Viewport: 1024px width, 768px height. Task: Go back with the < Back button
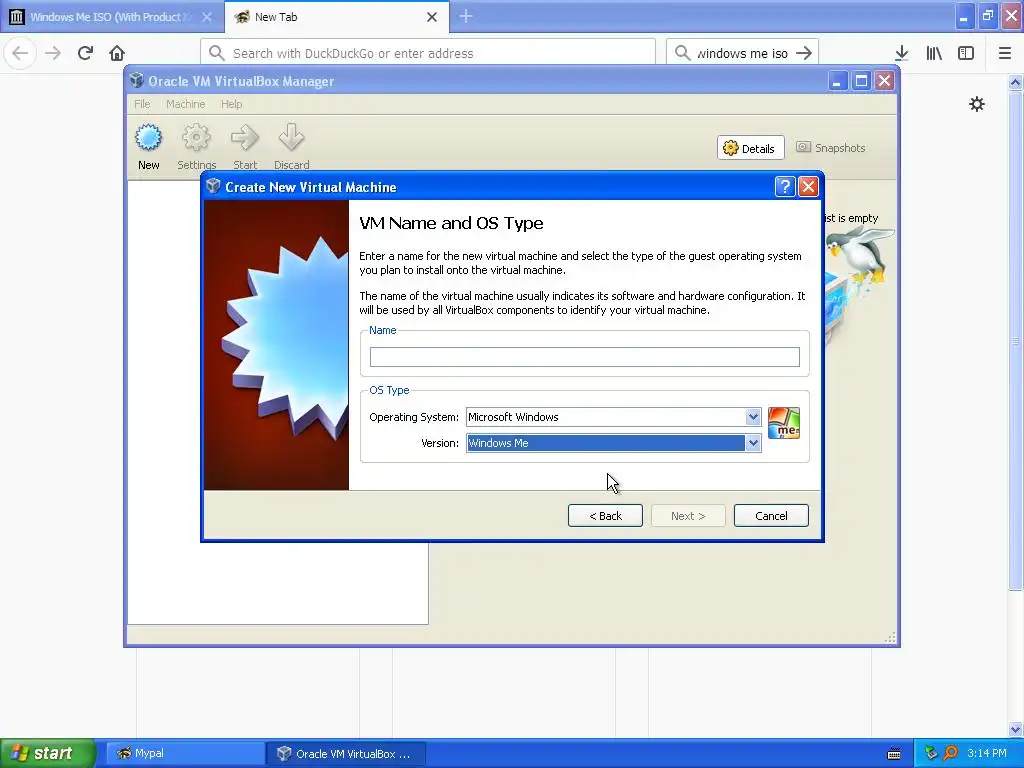point(605,516)
